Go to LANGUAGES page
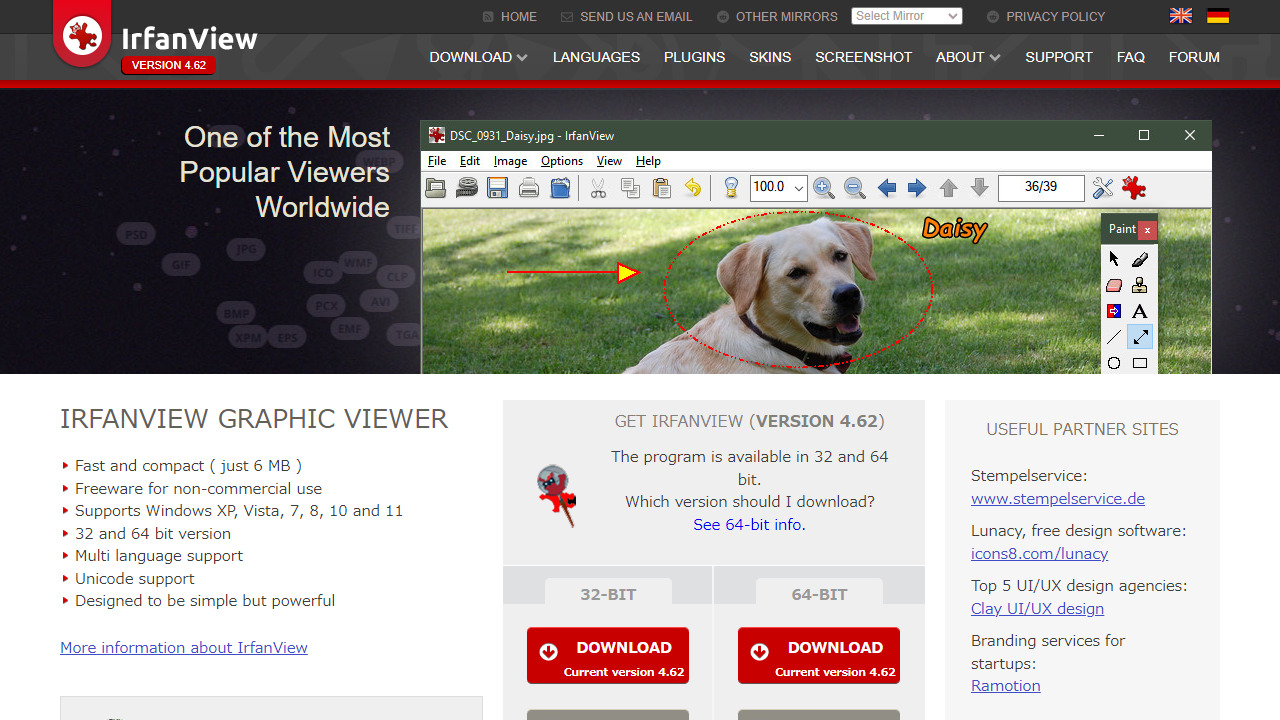 (596, 57)
